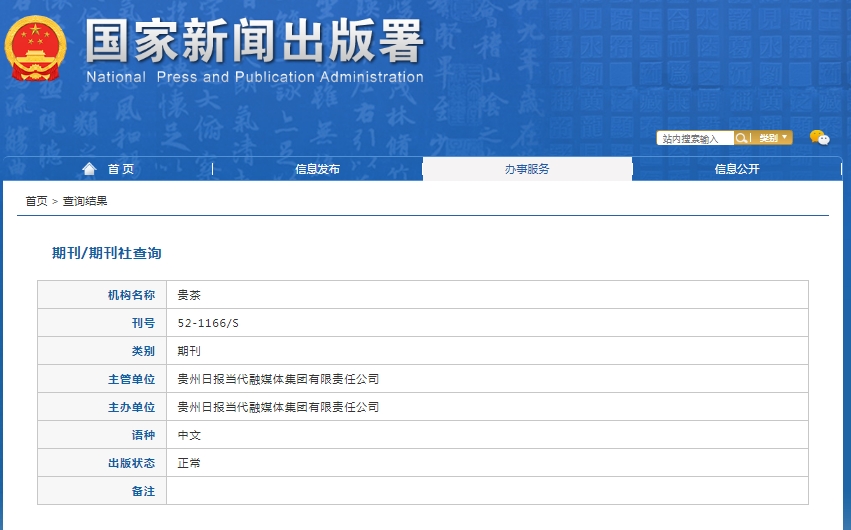Viewport: 851px width, 530px height.
Task: Click the 期刊/期刊社查询 section heading
Action: point(106,253)
